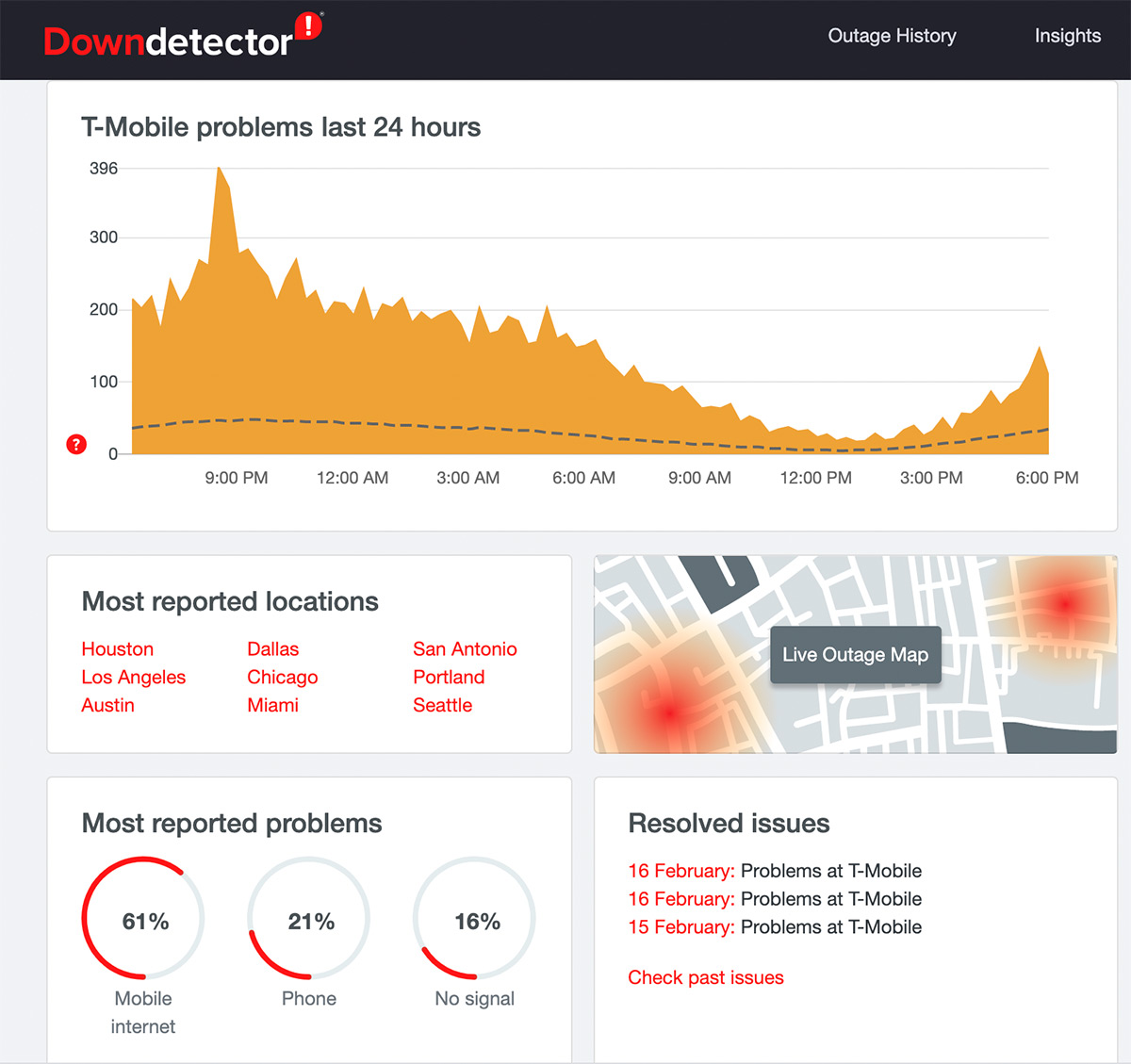Screen dimensions: 1131x1064
Task: Click the 3:00 PM axis label
Action: point(932,478)
